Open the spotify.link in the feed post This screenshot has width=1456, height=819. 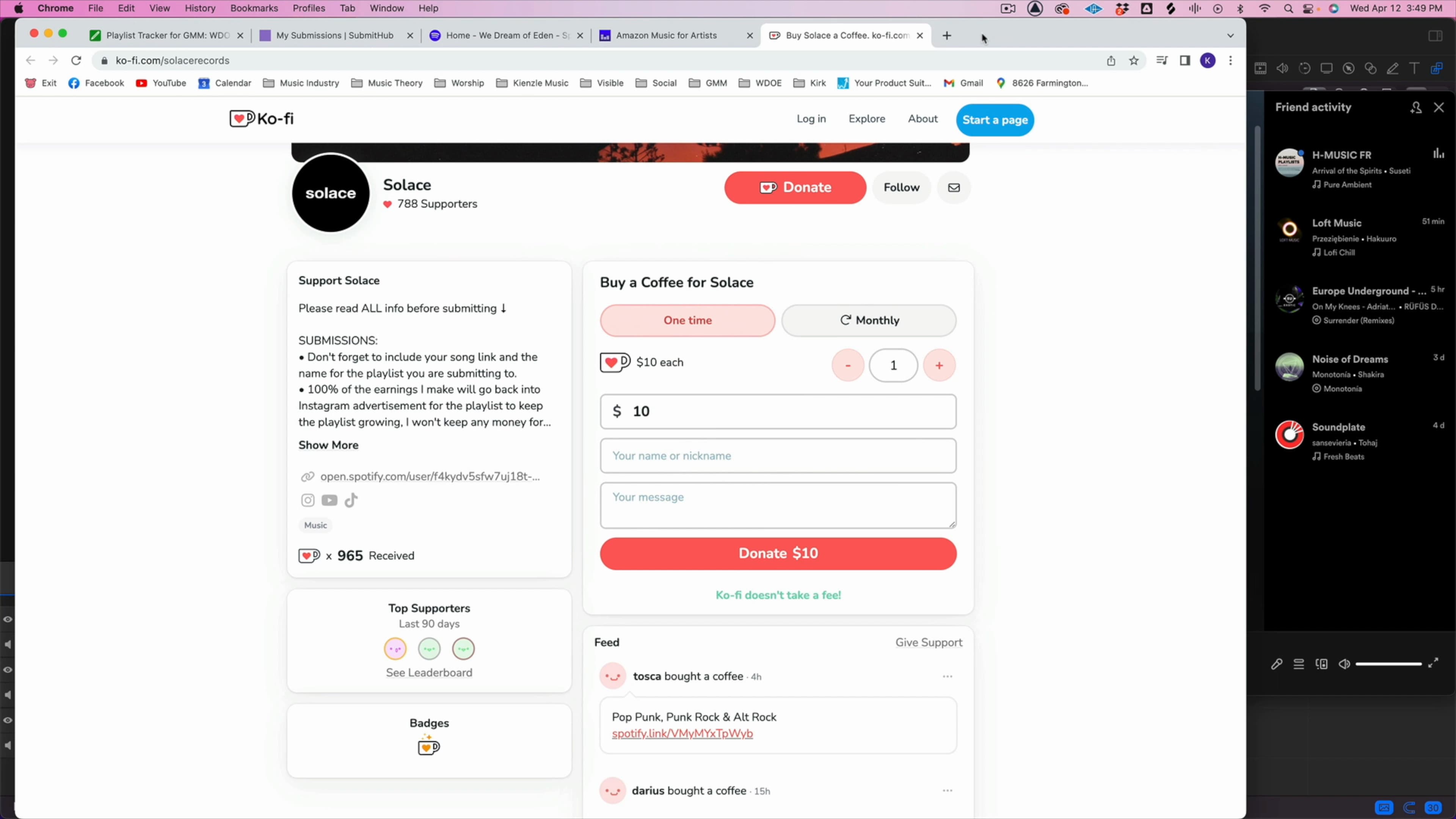[682, 734]
